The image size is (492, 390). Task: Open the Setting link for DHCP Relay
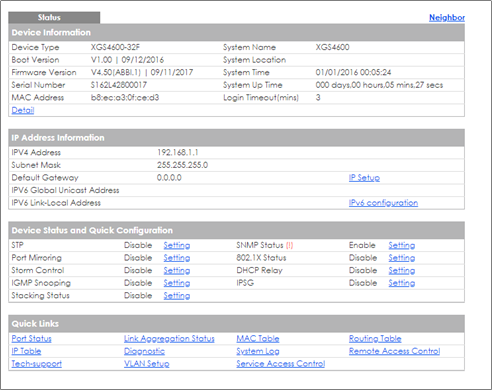click(x=402, y=270)
